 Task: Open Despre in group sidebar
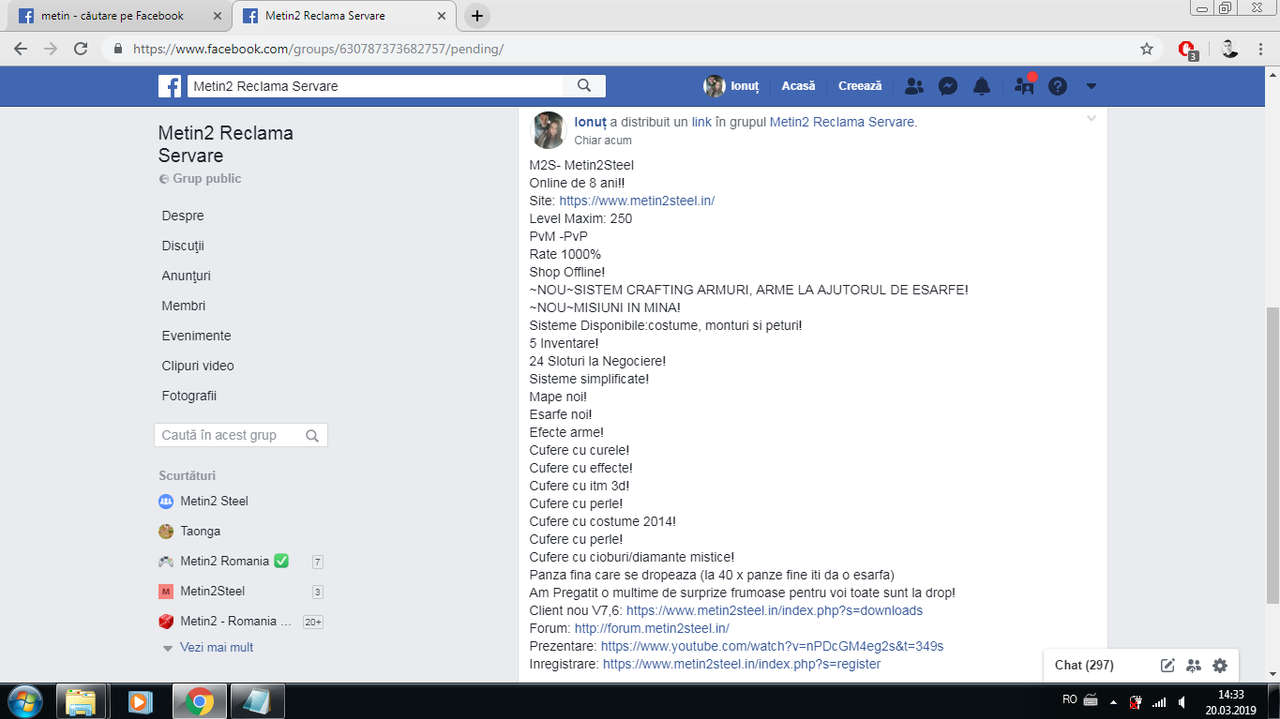183,216
